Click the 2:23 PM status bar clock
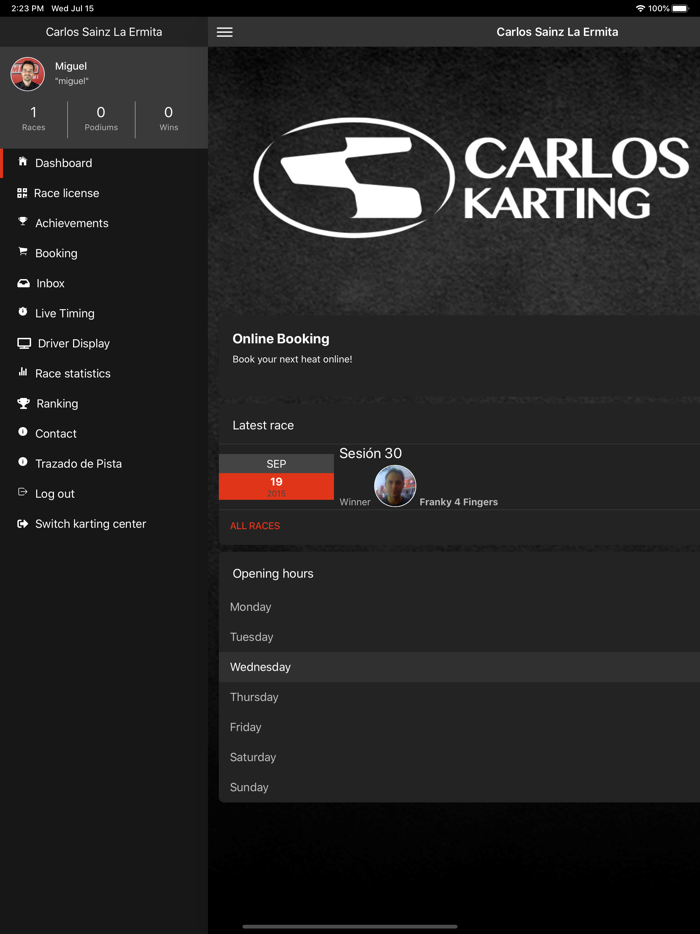 coord(27,8)
